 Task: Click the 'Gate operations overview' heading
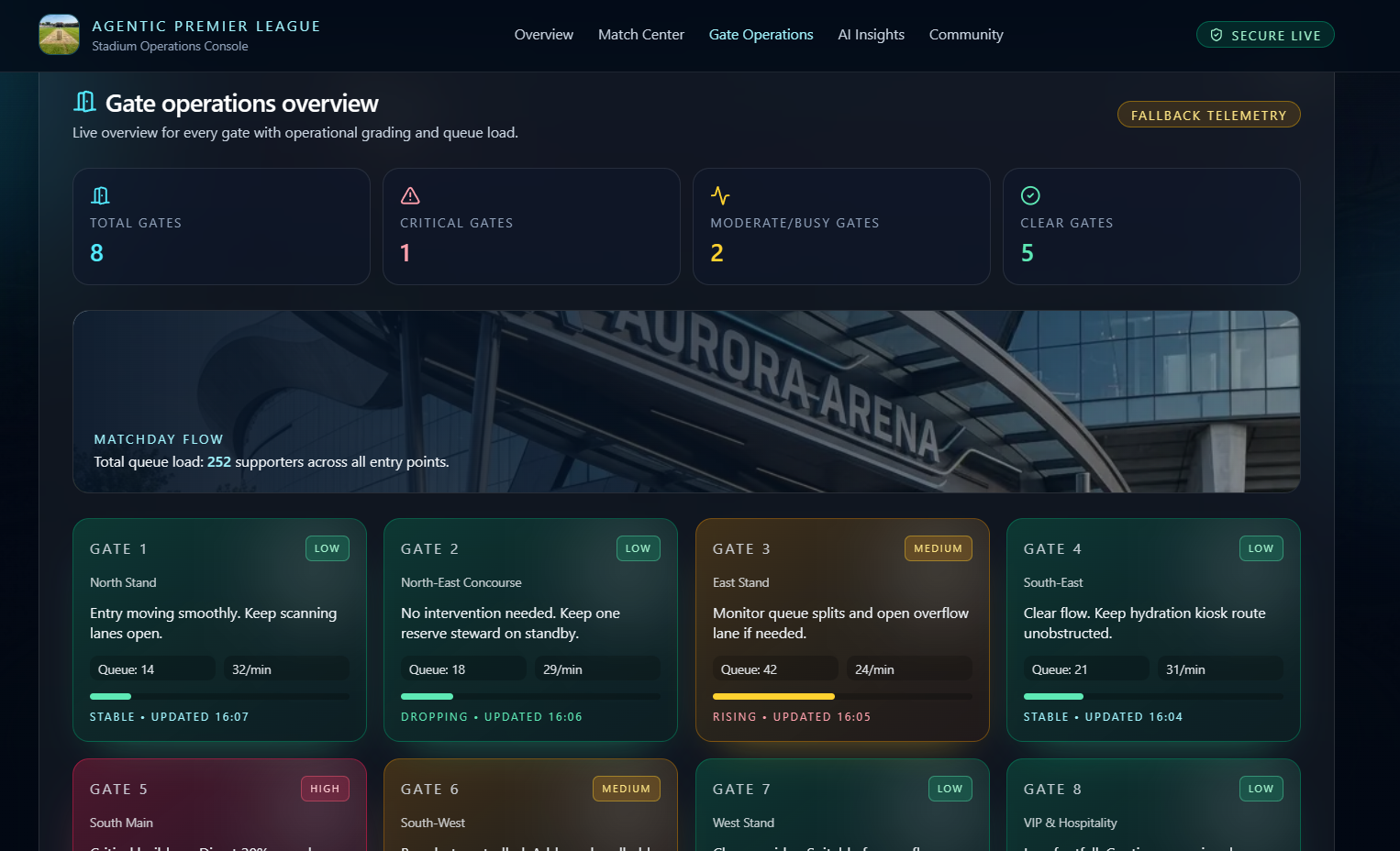[x=242, y=104]
